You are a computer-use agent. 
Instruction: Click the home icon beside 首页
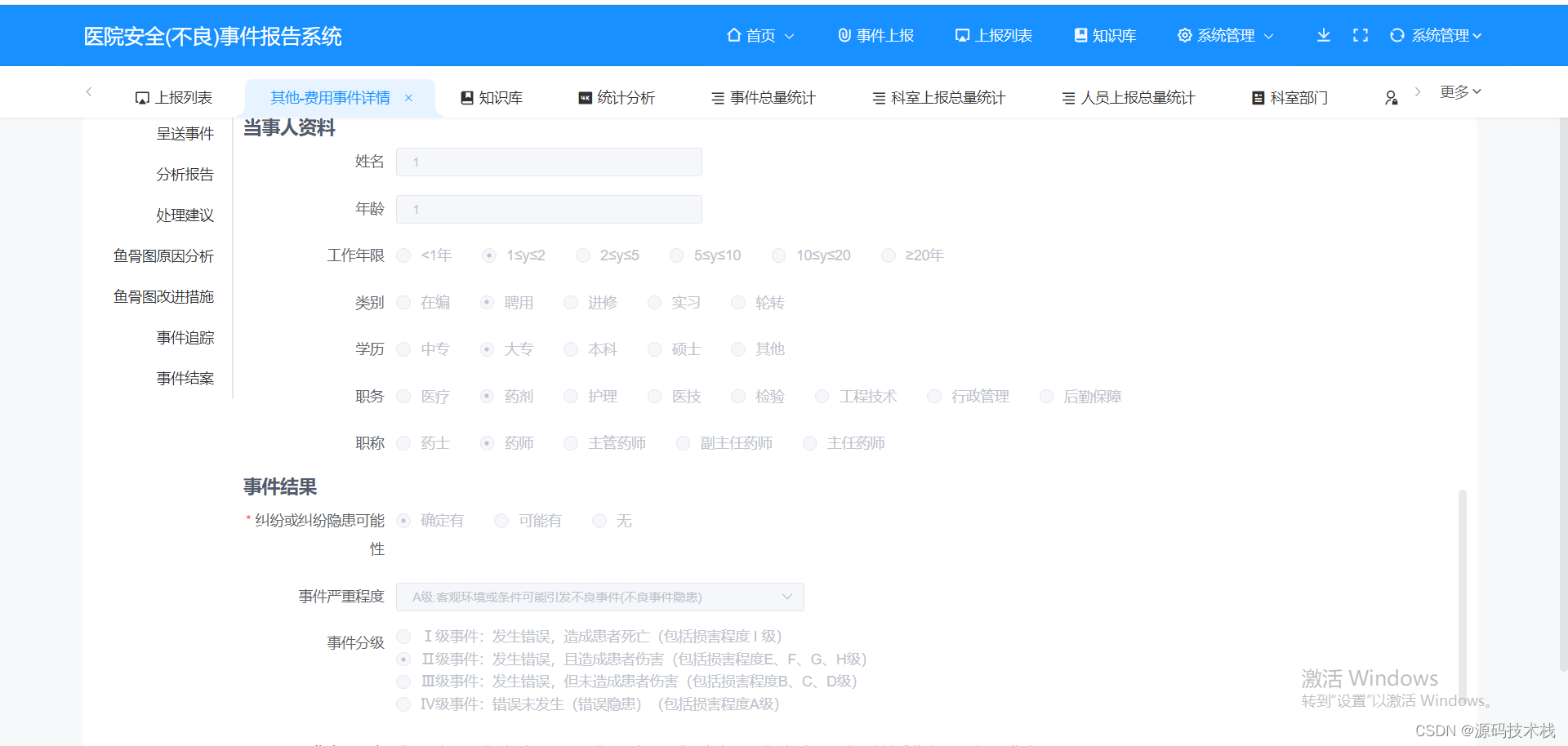(x=733, y=35)
